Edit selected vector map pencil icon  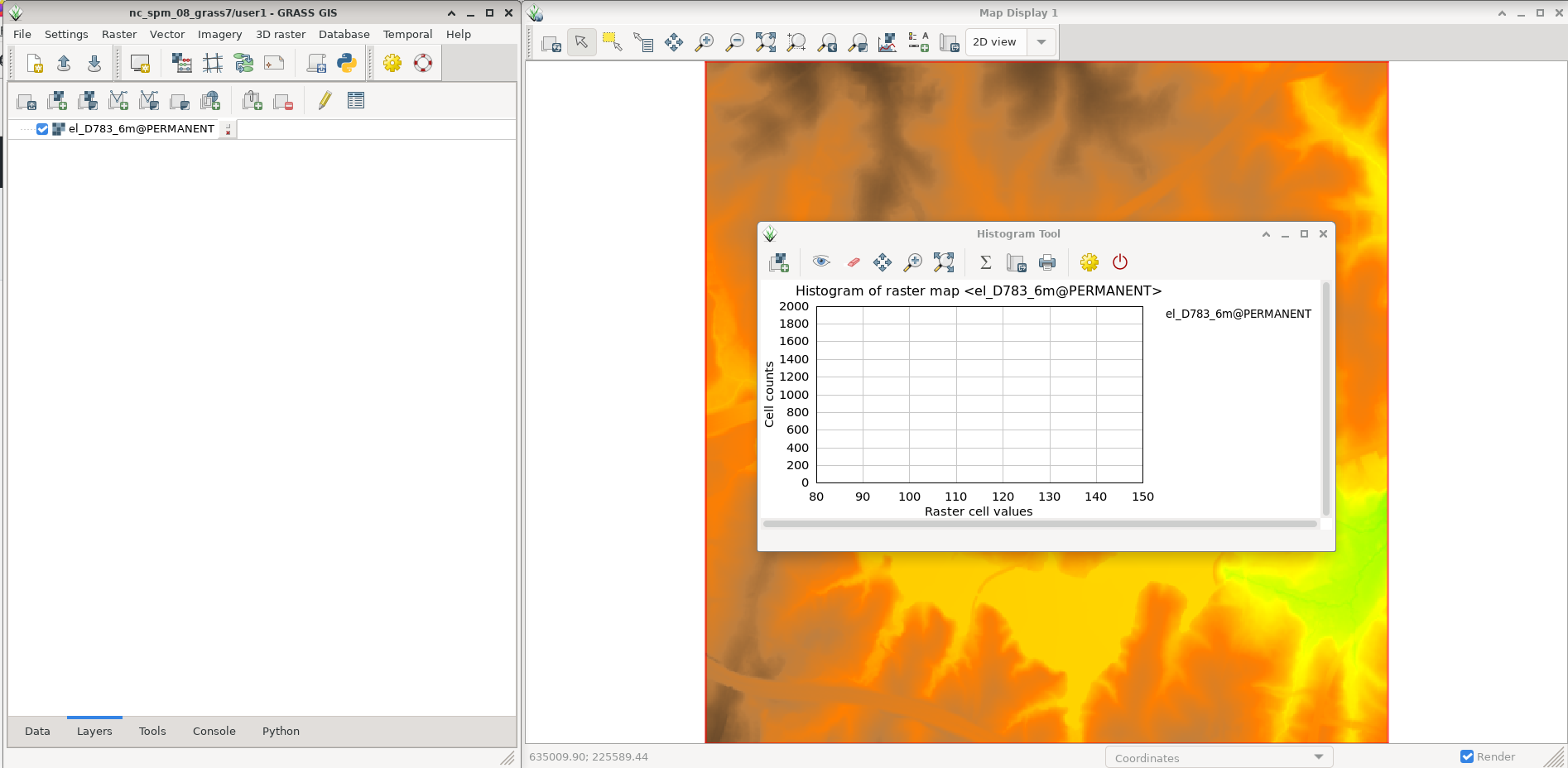click(325, 101)
